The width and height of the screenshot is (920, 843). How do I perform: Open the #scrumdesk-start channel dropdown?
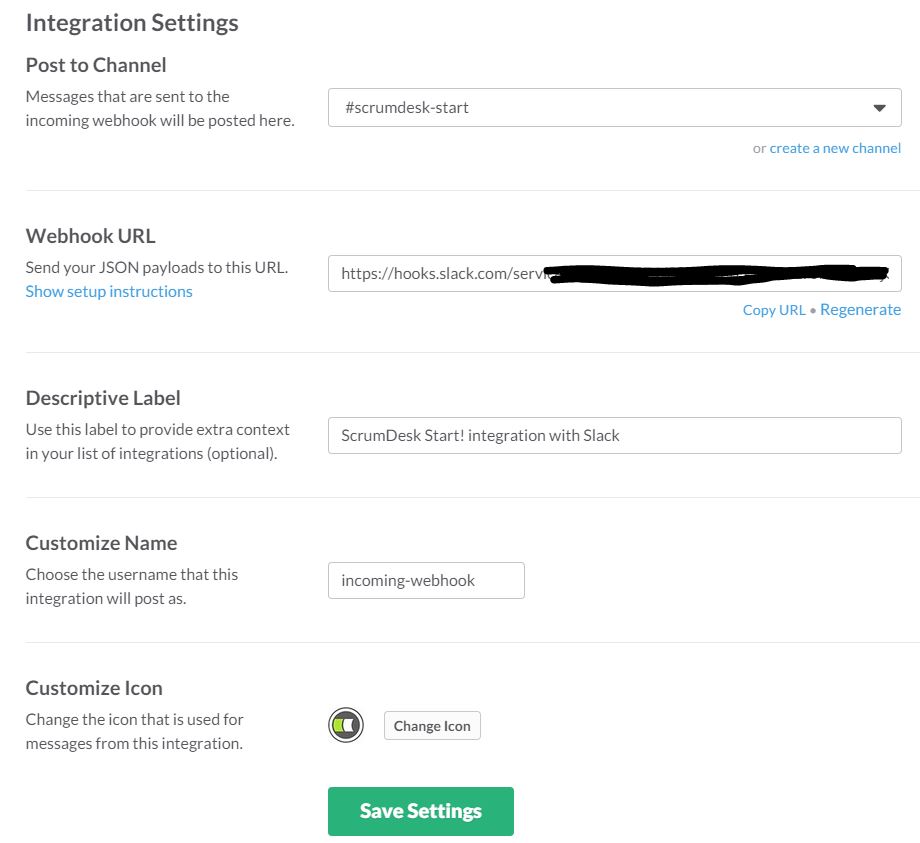[614, 107]
